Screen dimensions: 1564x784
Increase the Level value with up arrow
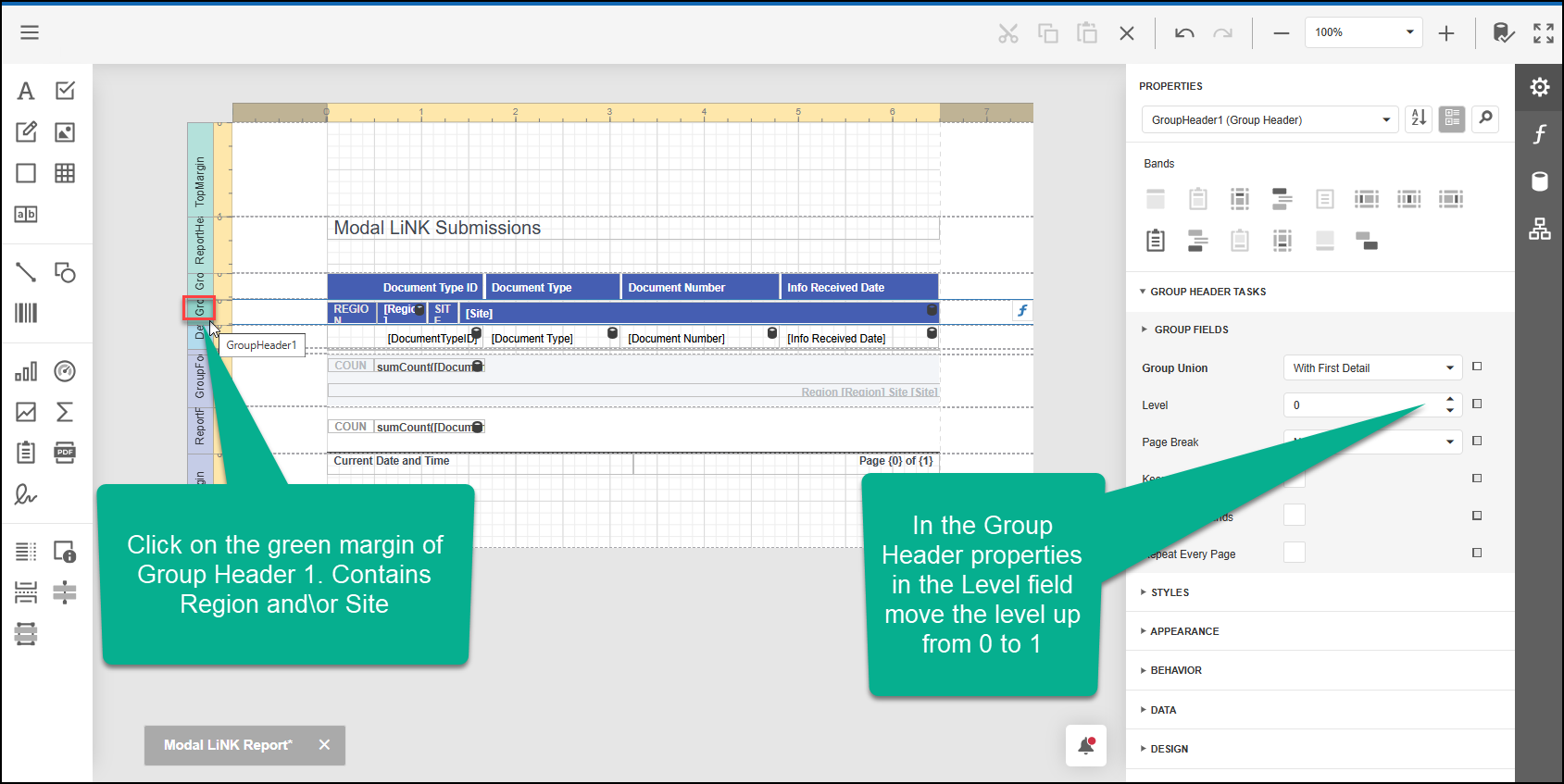tap(1450, 399)
